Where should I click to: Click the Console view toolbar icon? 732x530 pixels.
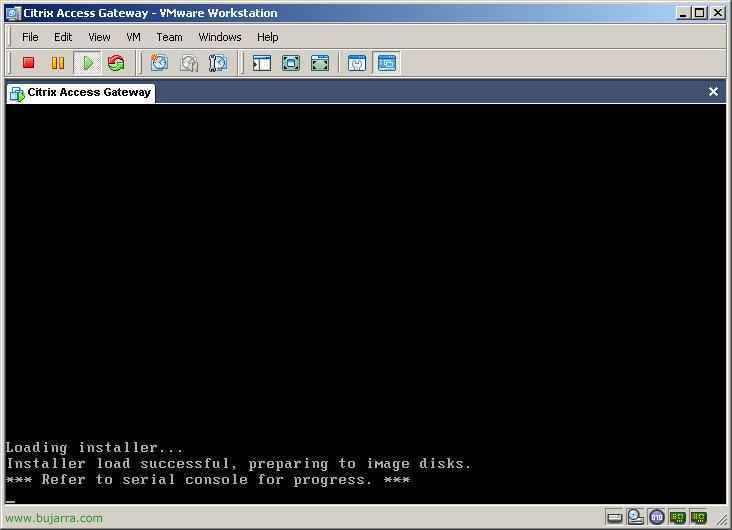tap(387, 63)
